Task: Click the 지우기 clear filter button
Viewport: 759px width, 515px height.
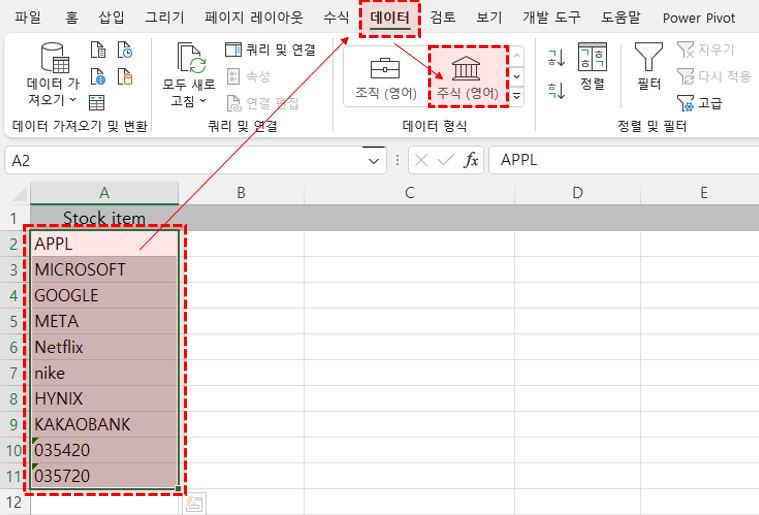Action: [706, 49]
